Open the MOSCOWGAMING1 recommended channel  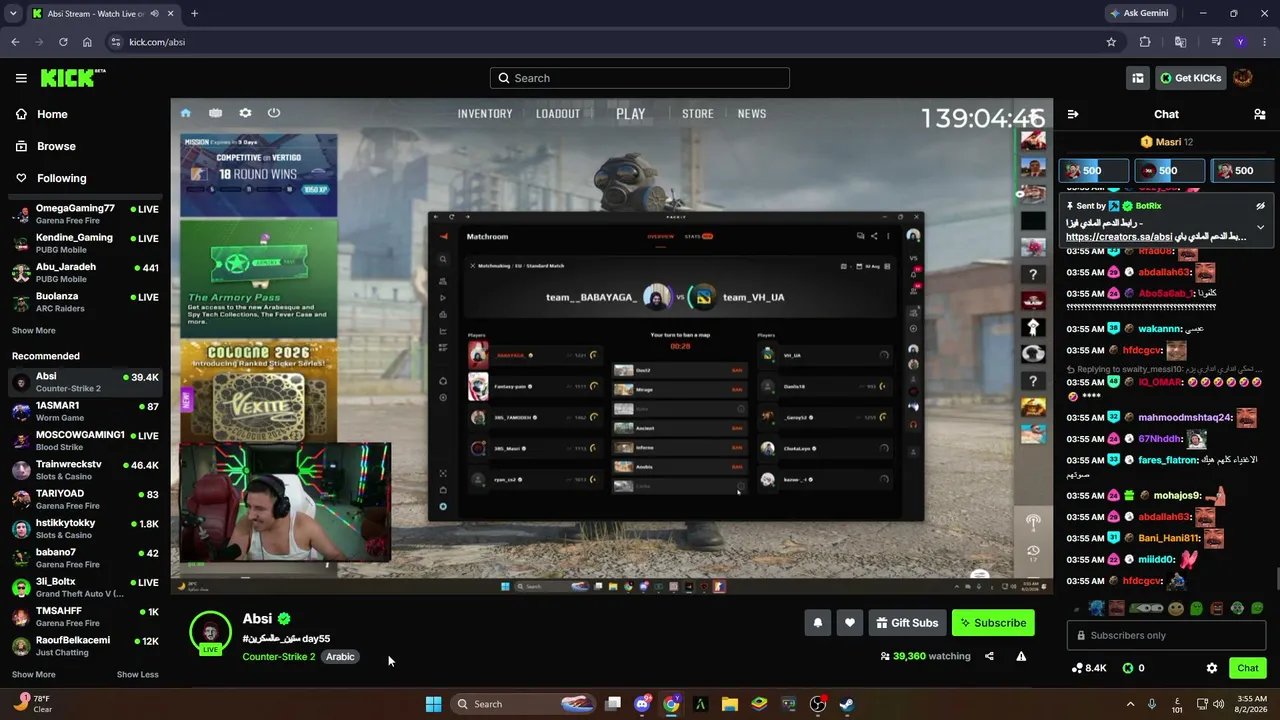pos(85,441)
